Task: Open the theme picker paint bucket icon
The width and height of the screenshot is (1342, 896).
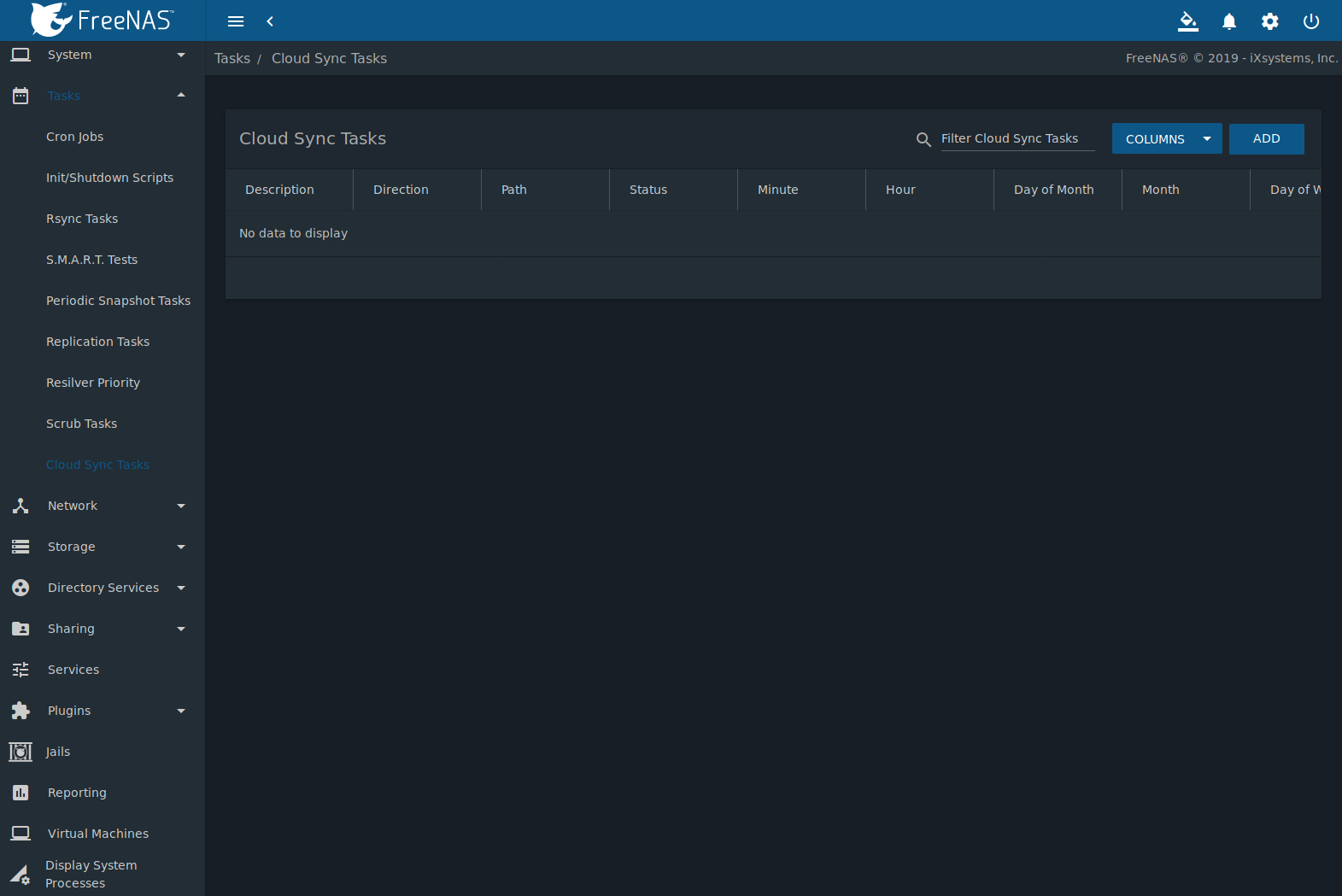Action: click(x=1188, y=21)
